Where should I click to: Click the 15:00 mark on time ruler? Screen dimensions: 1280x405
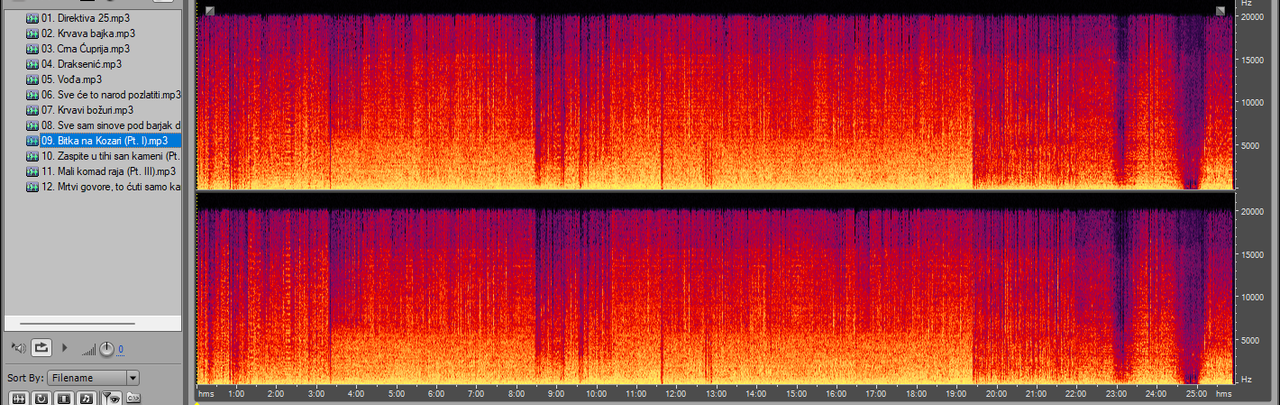point(796,394)
